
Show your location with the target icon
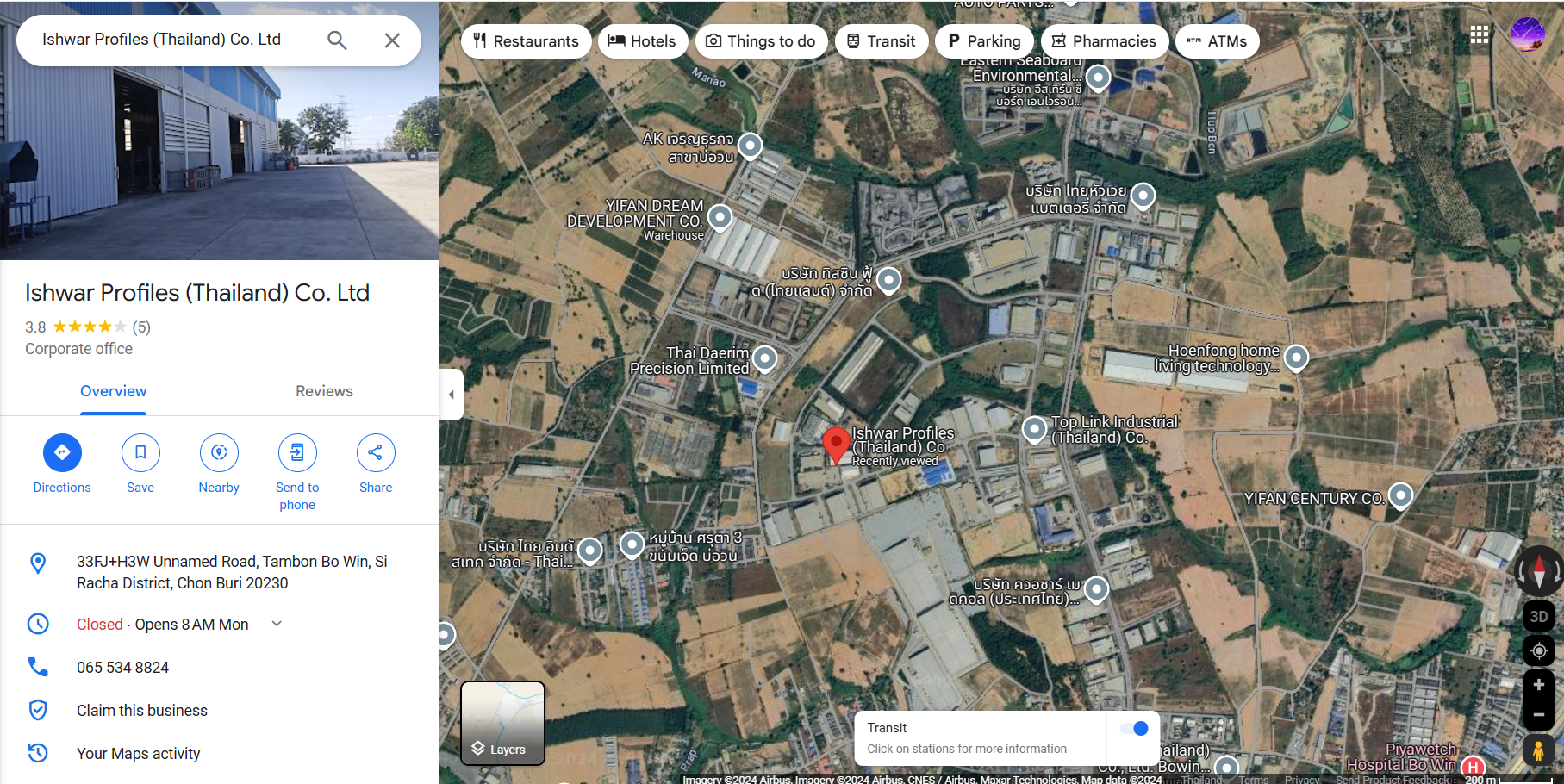click(1539, 650)
